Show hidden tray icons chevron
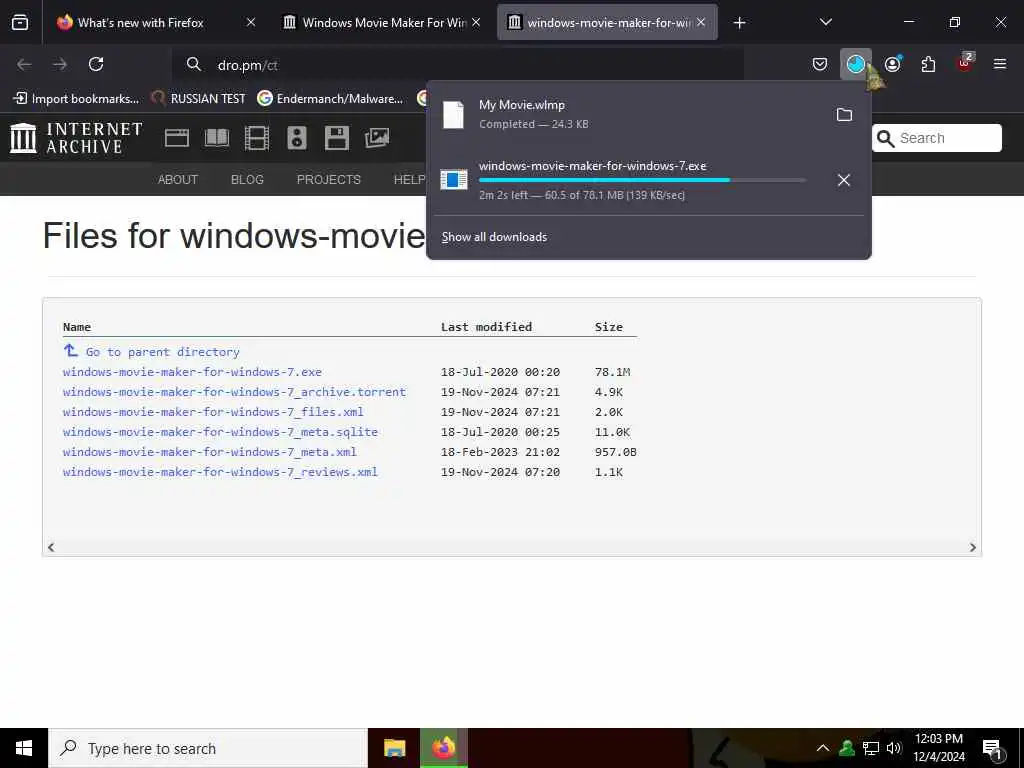This screenshot has height=768, width=1024. pyautogui.click(x=823, y=748)
